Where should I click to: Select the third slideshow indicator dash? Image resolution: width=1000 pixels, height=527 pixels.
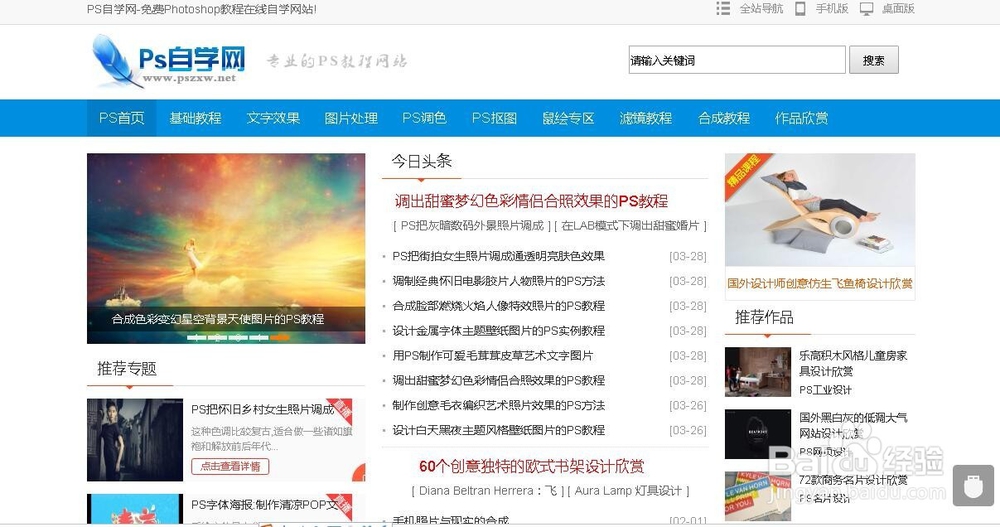click(x=238, y=337)
